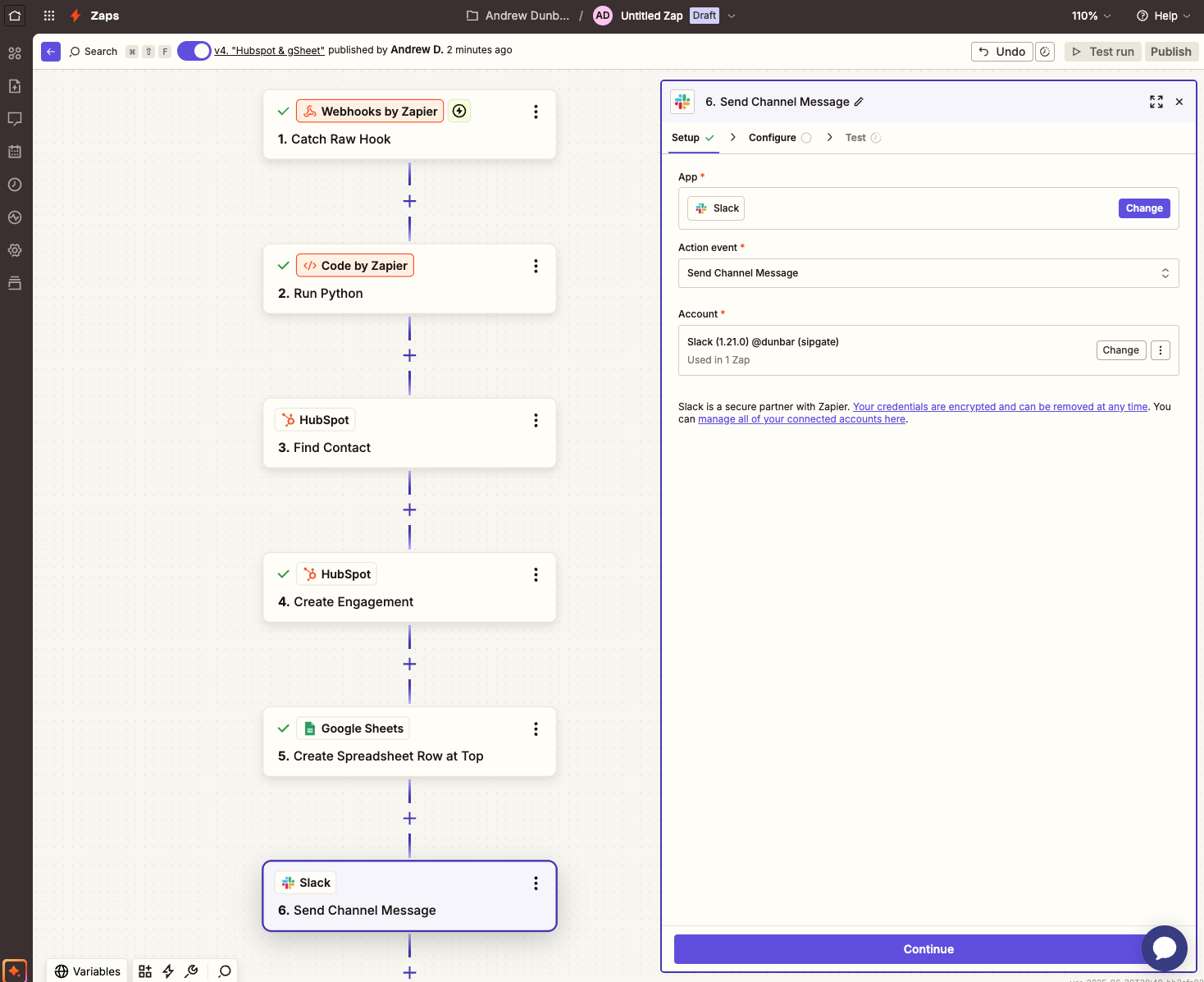Screen dimensions: 1204x982
Task: Open three-dot menu on Create Engagement step
Action: tap(536, 574)
